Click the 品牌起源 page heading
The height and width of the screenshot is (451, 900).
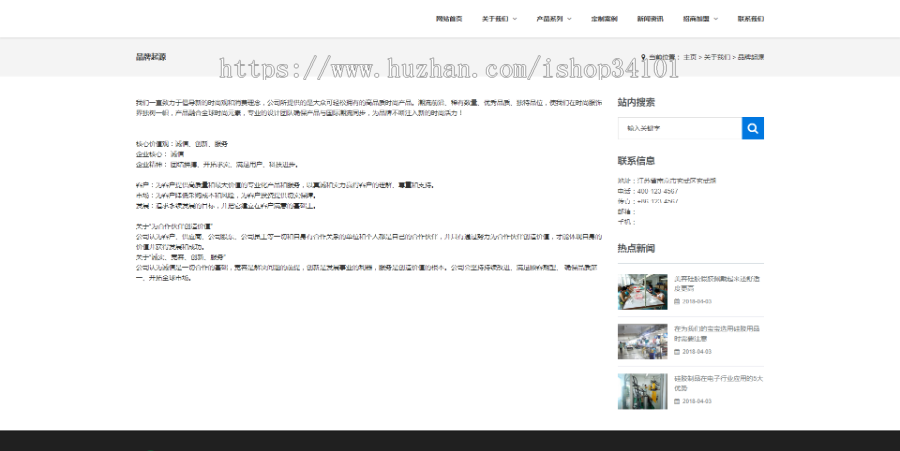(x=151, y=57)
